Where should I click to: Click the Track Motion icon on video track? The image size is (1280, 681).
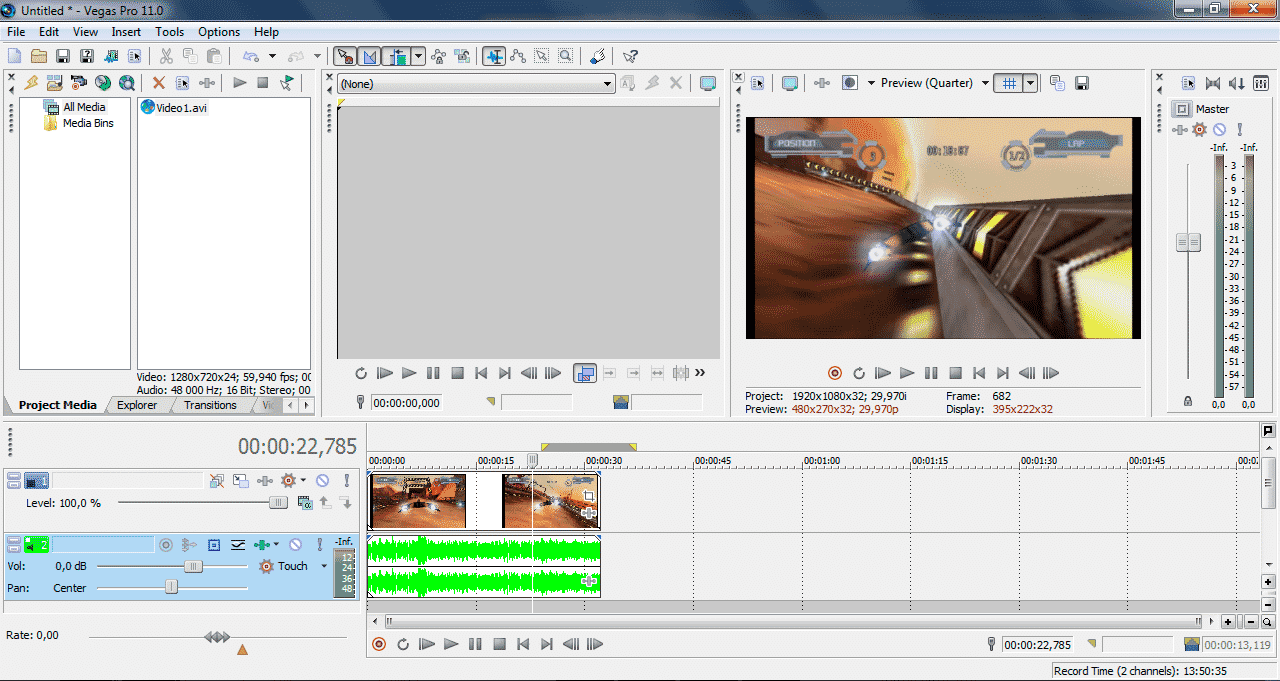(241, 481)
